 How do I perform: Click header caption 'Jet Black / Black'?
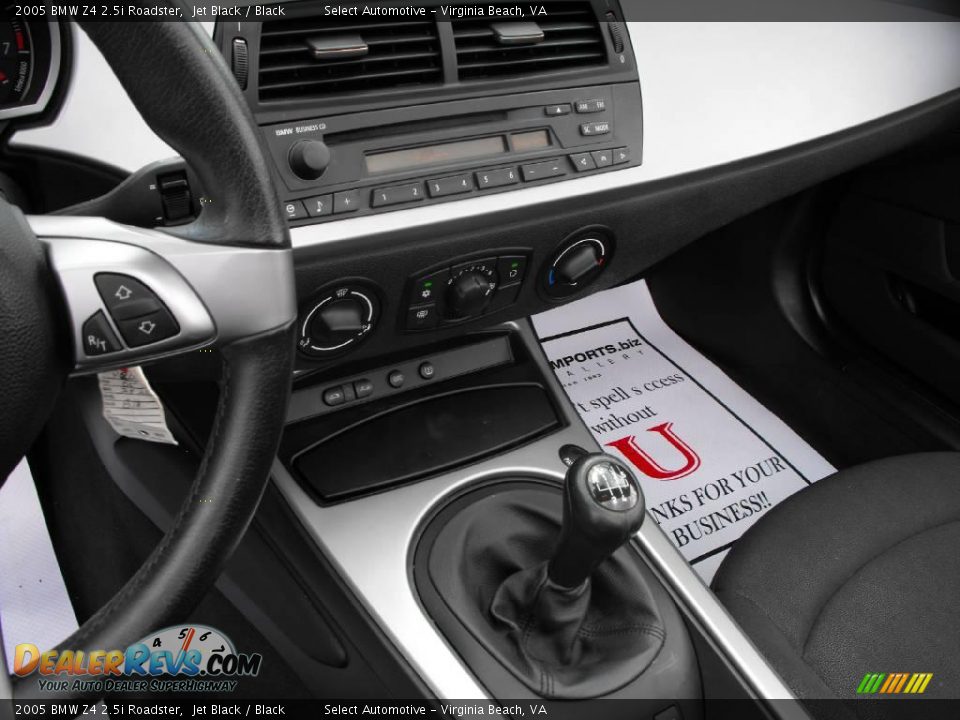pyautogui.click(x=238, y=10)
